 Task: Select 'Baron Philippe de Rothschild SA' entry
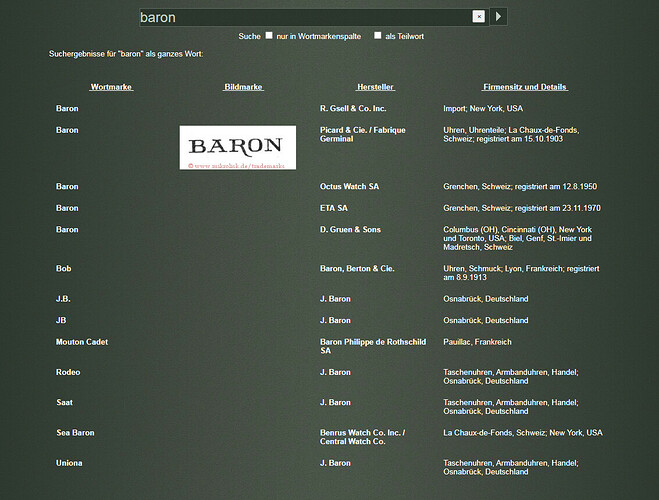point(373,346)
